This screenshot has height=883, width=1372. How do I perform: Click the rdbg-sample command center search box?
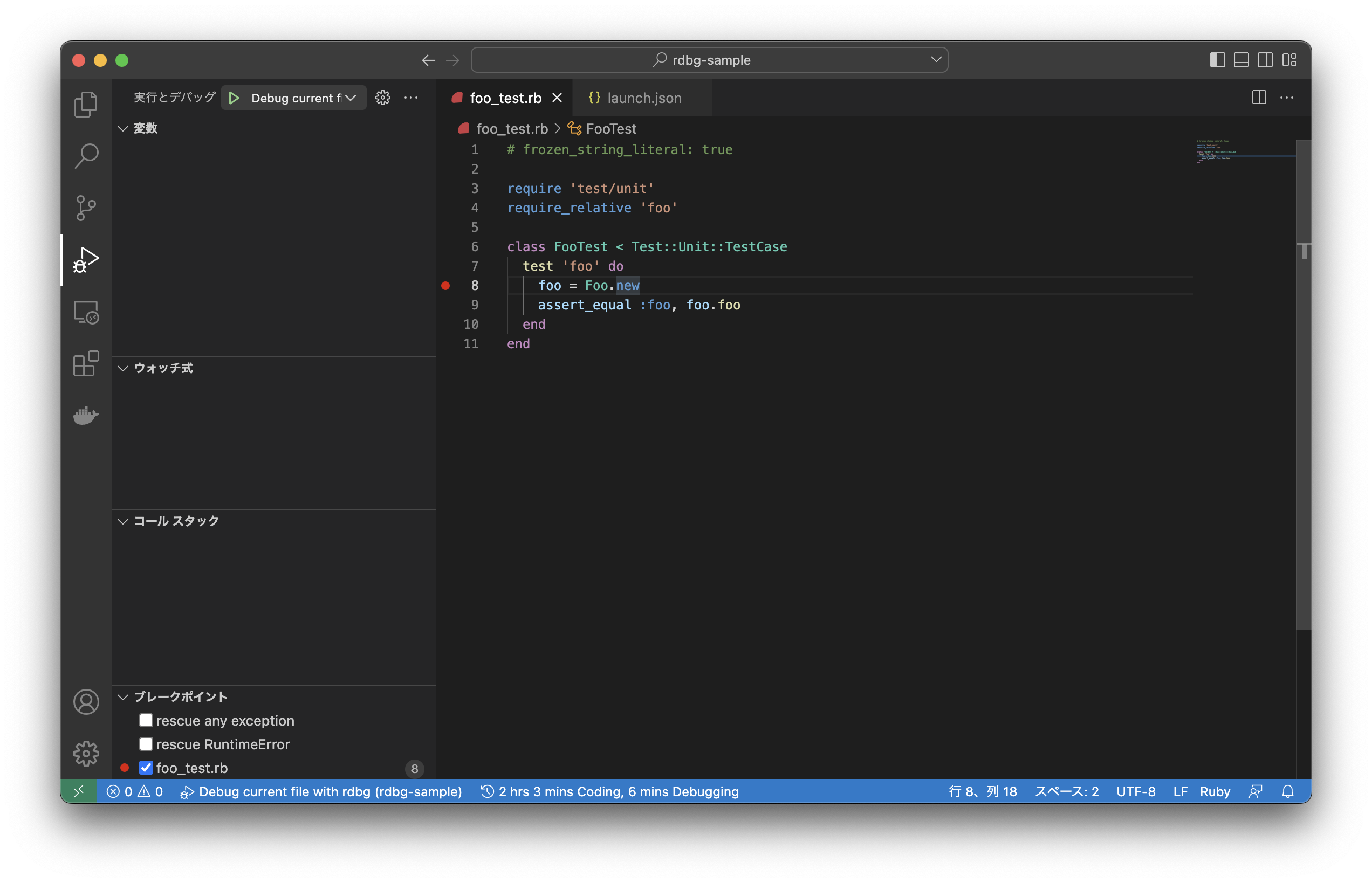pyautogui.click(x=709, y=60)
